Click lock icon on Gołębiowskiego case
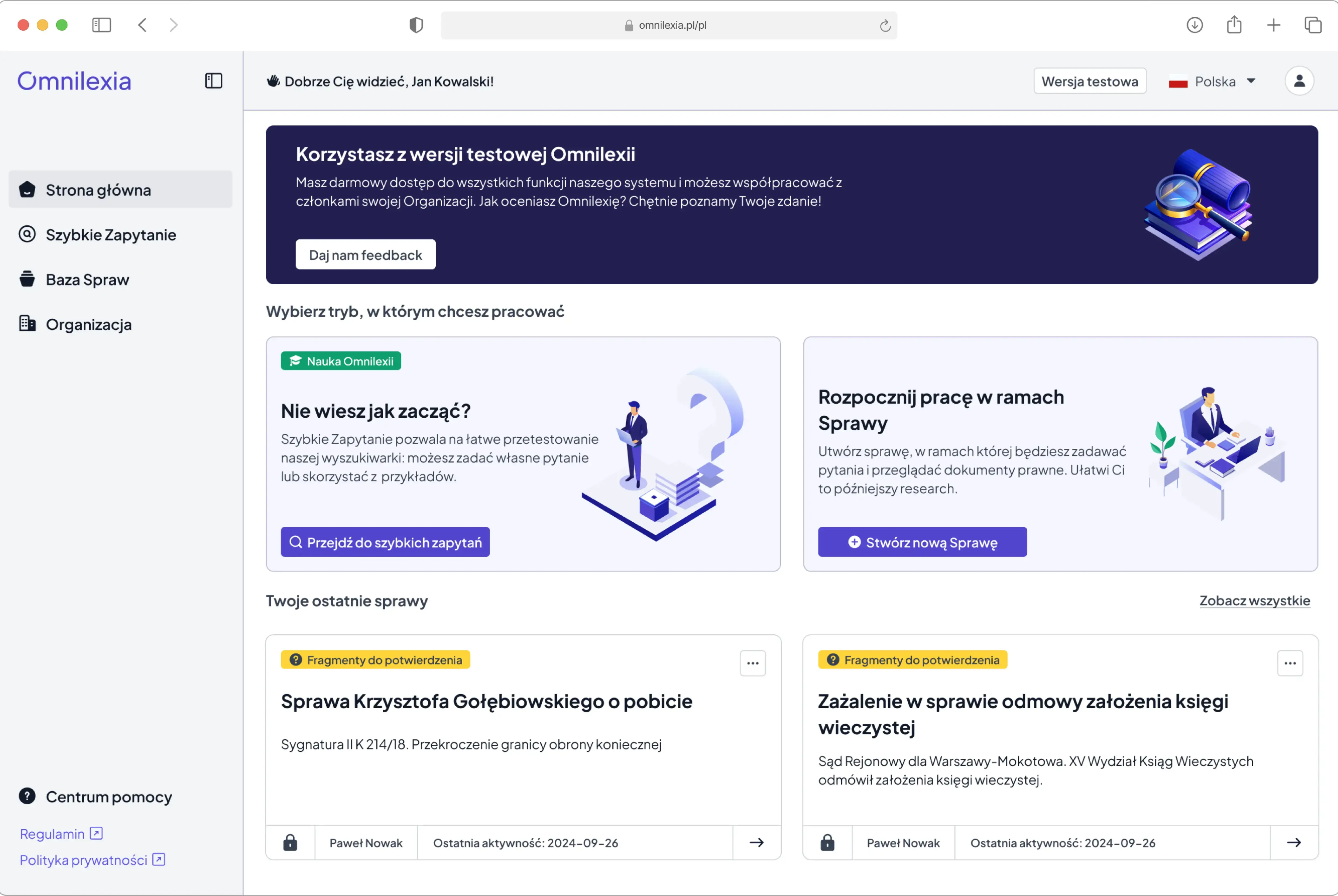Image resolution: width=1338 pixels, height=896 pixels. pos(290,842)
